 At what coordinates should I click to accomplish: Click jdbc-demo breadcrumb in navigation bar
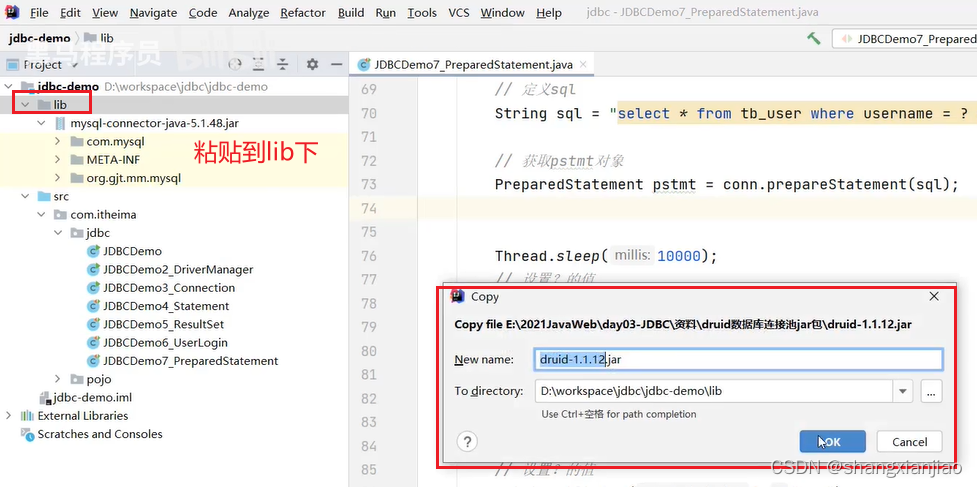point(39,38)
